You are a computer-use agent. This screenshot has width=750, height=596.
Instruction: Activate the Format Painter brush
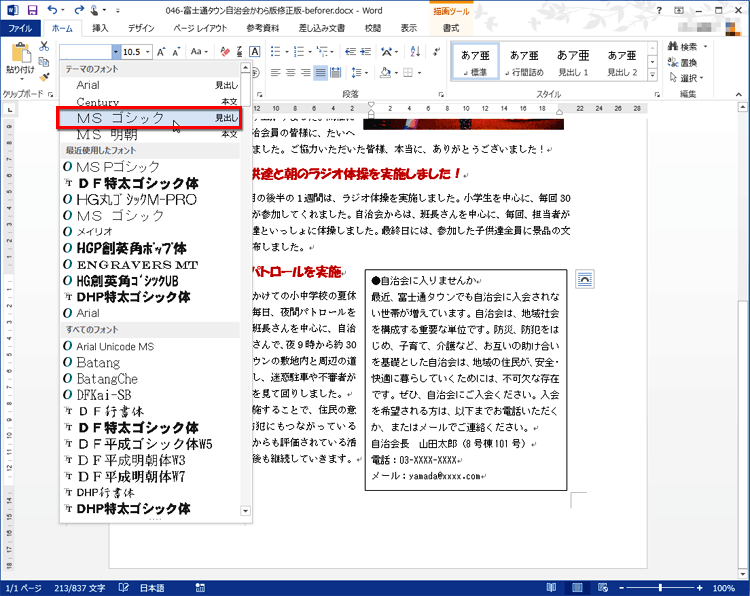click(x=44, y=77)
